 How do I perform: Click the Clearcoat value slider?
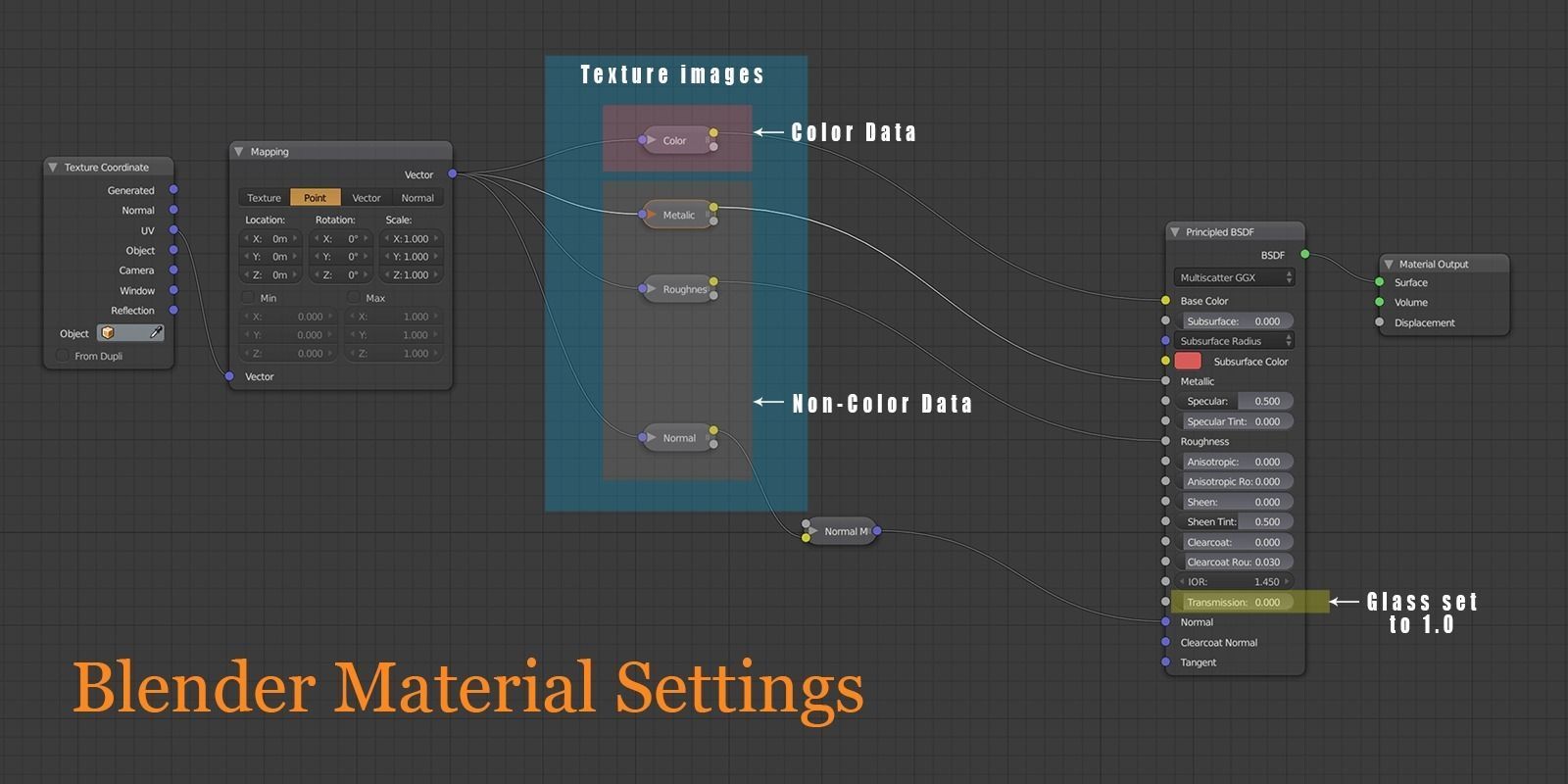(x=1234, y=542)
